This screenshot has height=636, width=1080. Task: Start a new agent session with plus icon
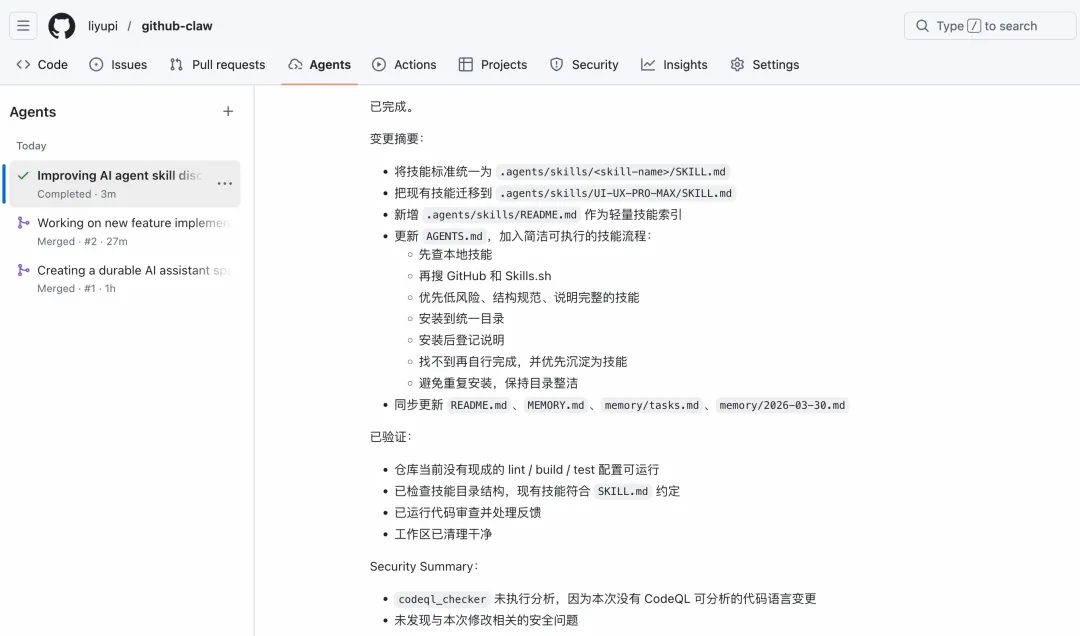[x=228, y=112]
